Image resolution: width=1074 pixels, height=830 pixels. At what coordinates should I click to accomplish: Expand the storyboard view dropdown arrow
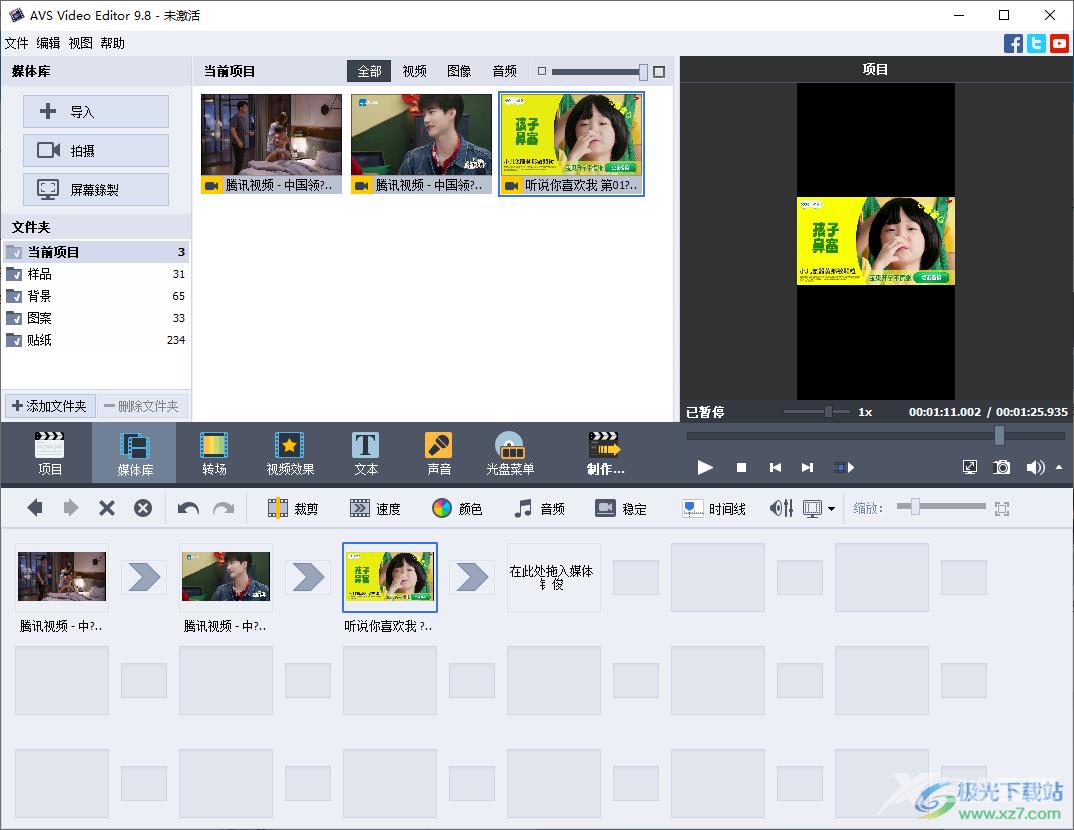[832, 509]
